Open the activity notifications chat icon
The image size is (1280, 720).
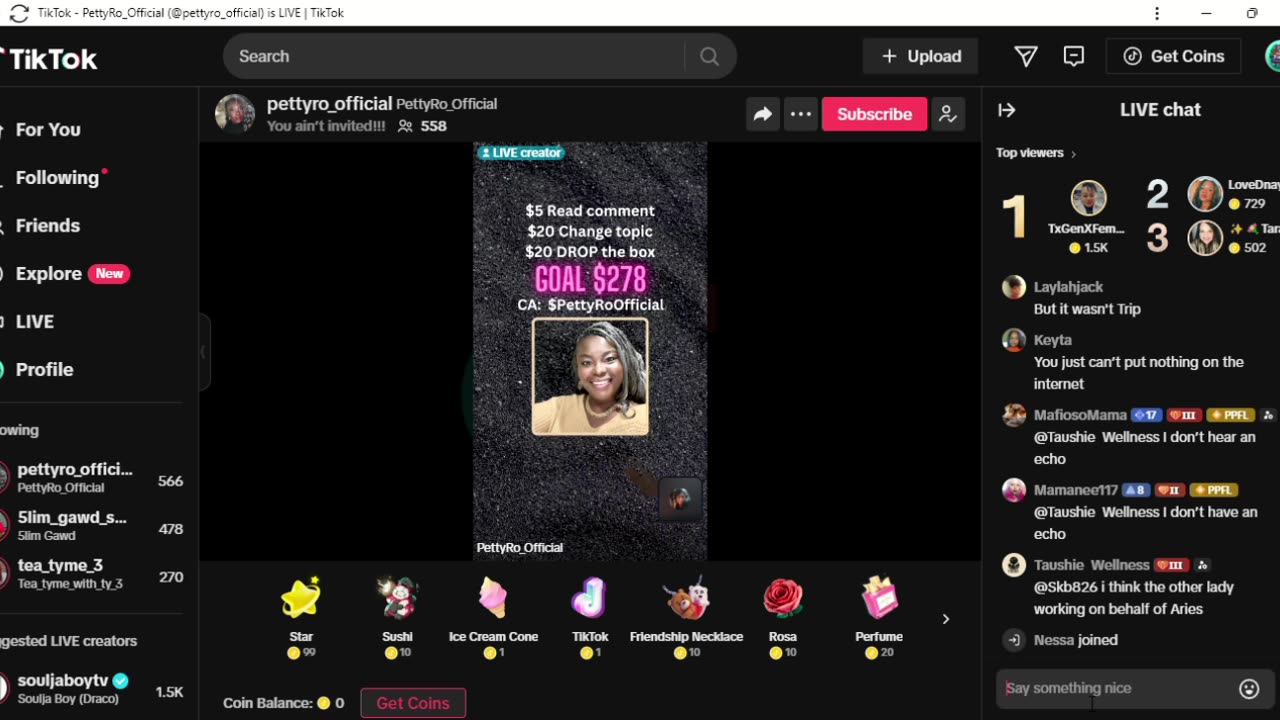pos(1073,57)
